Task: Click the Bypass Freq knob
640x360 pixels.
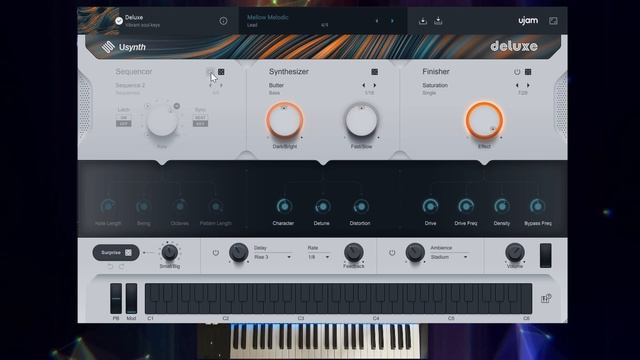Action: point(537,207)
